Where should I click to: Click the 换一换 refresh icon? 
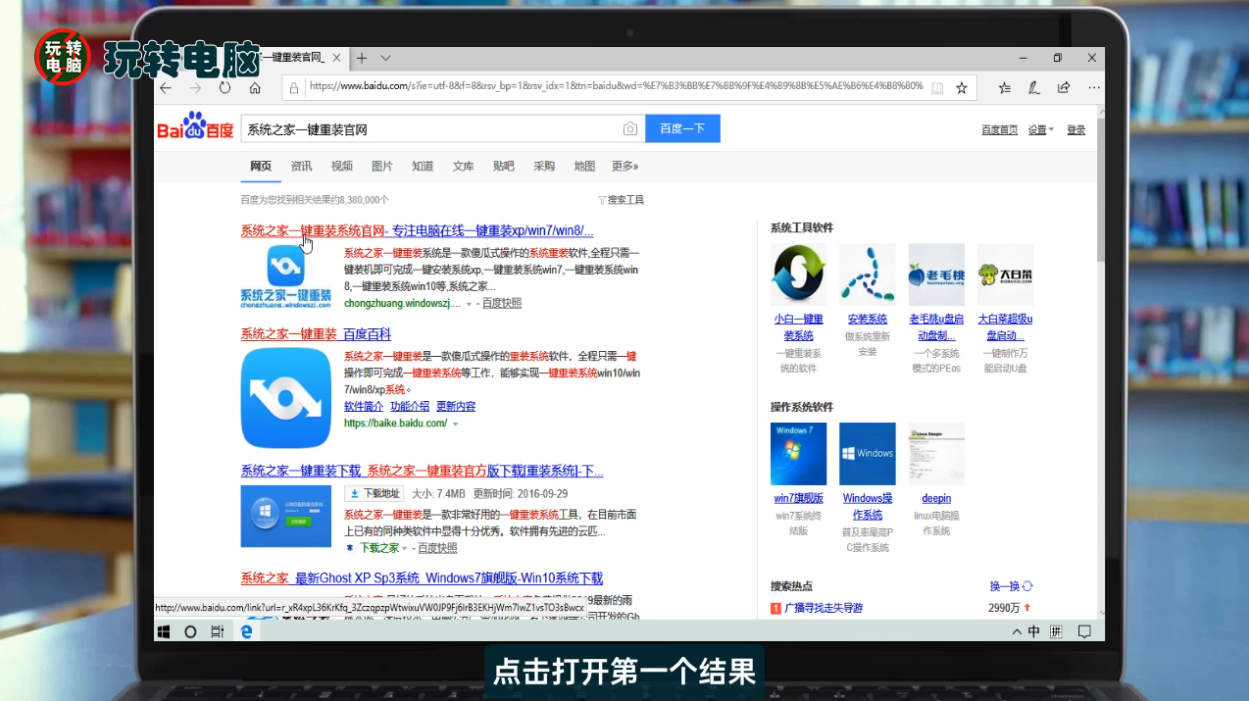pos(1027,586)
